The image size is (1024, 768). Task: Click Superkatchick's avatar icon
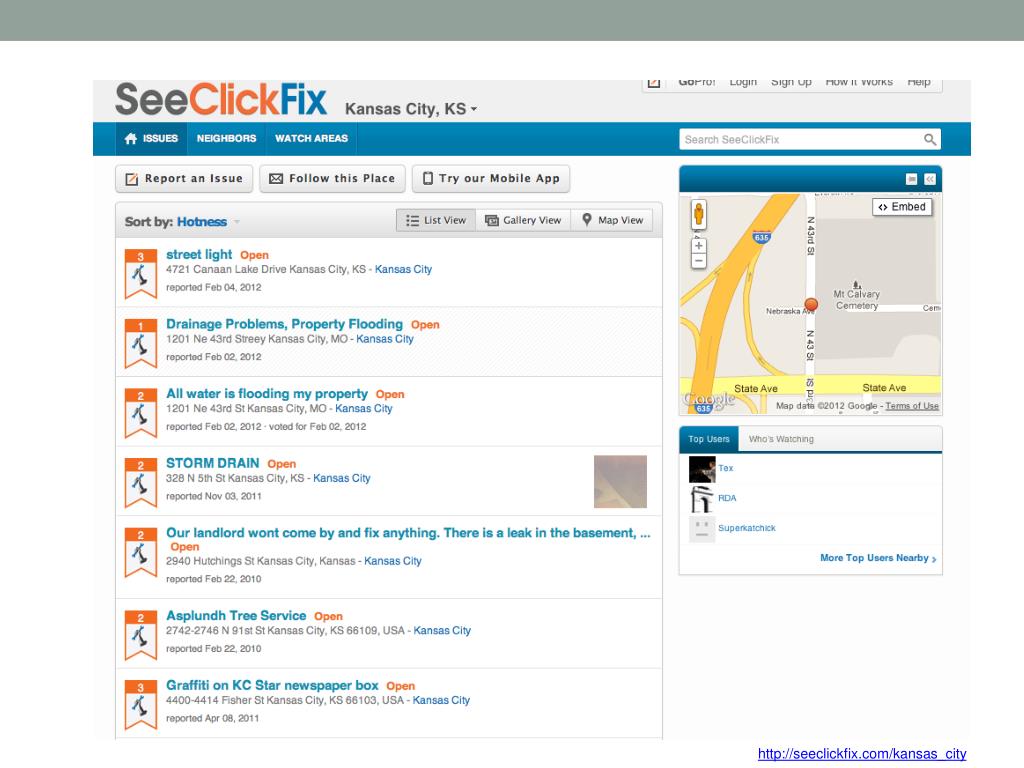pos(702,529)
